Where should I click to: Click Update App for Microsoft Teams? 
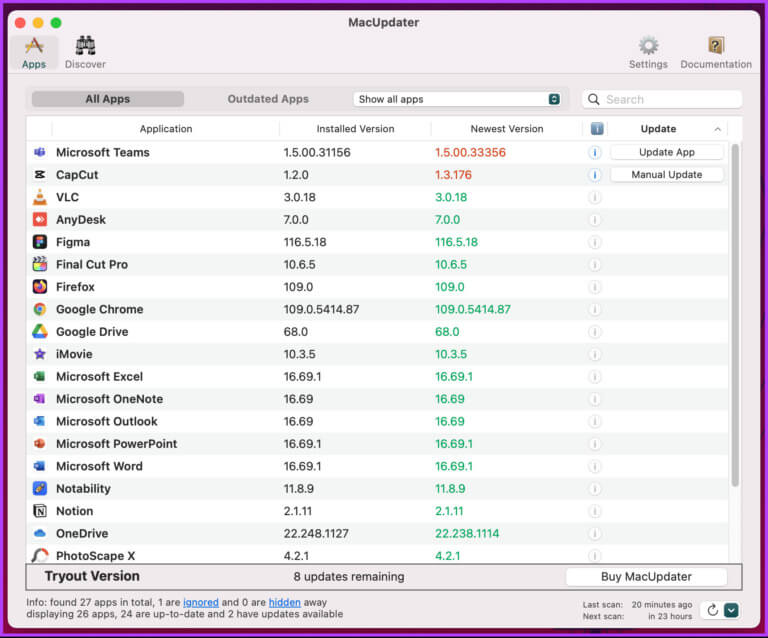[x=667, y=152]
